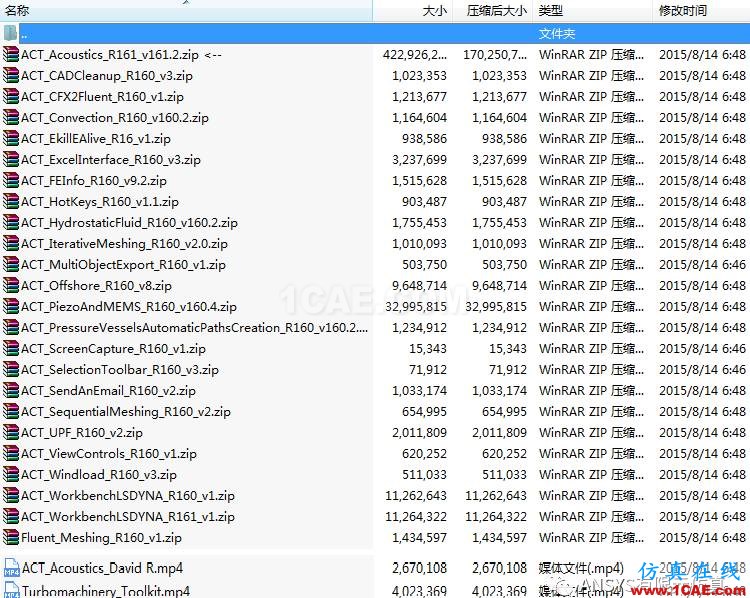
Task: Select file ACT_Acoustics_David R.mp4 by name
Action: pyautogui.click(x=102, y=568)
